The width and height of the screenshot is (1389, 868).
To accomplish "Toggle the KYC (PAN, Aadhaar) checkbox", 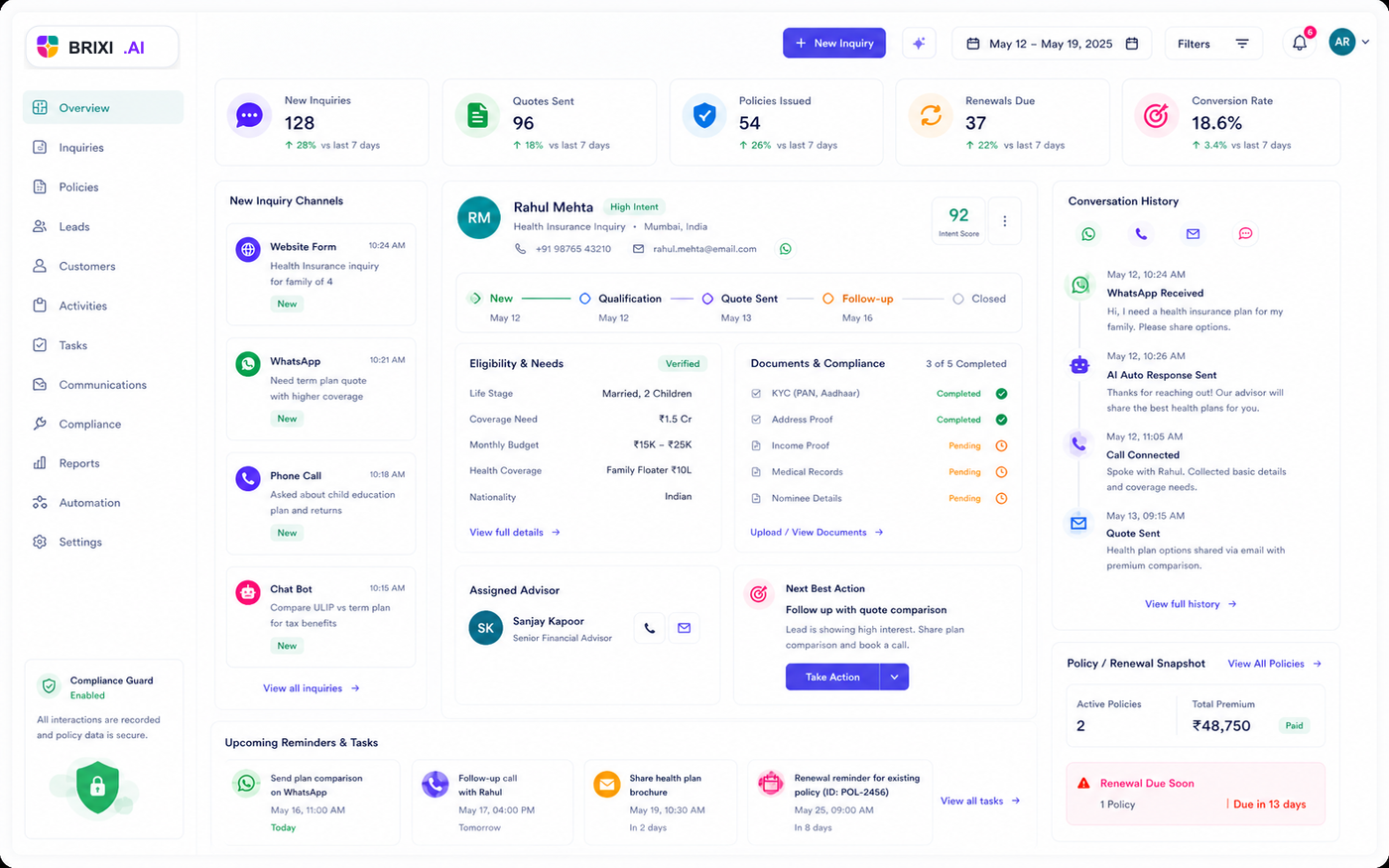I will pyautogui.click(x=756, y=394).
